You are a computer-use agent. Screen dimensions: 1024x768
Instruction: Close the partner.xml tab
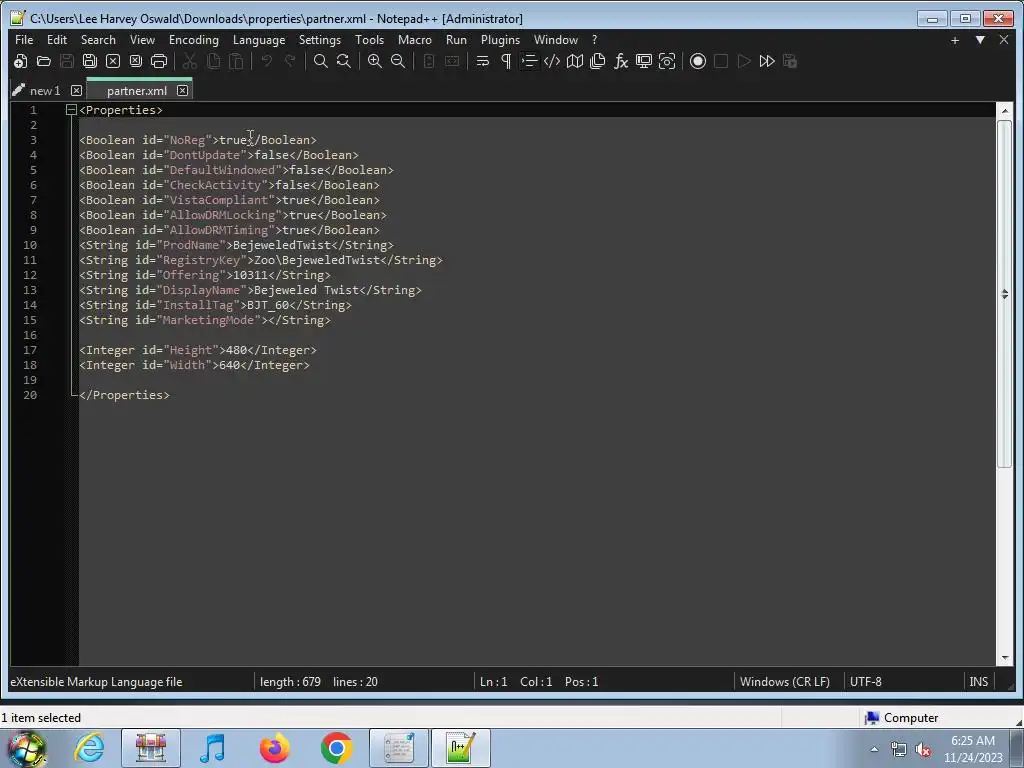tap(183, 91)
